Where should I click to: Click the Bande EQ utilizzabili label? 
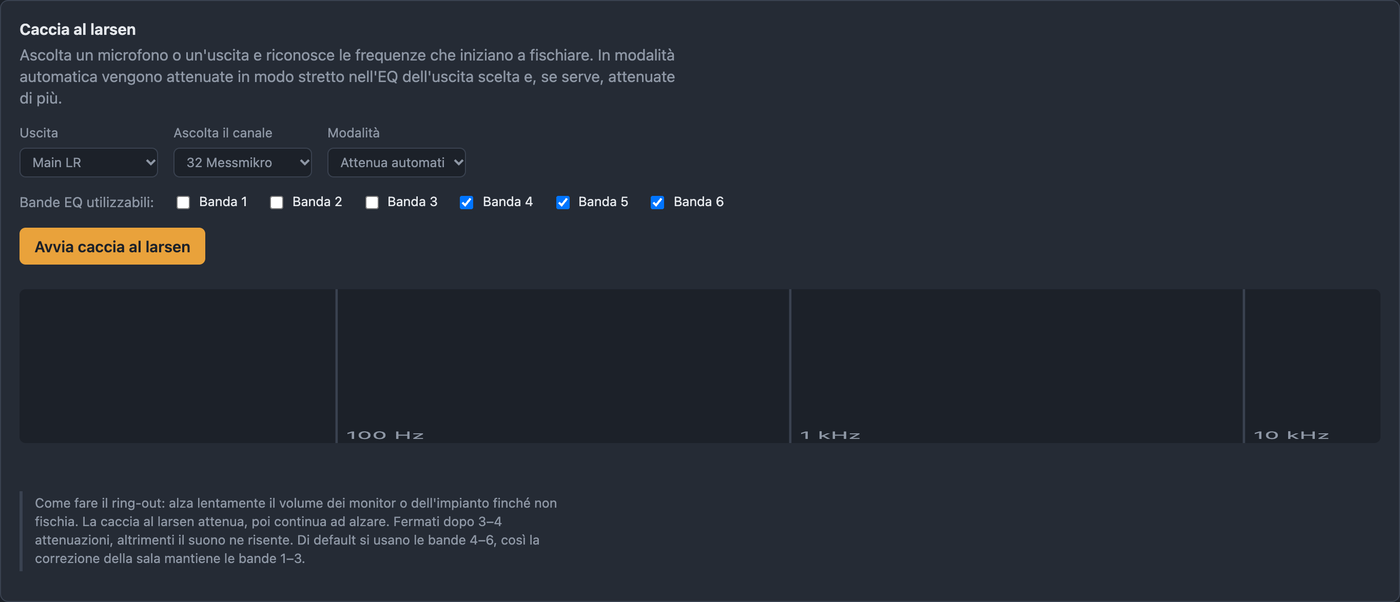87,202
